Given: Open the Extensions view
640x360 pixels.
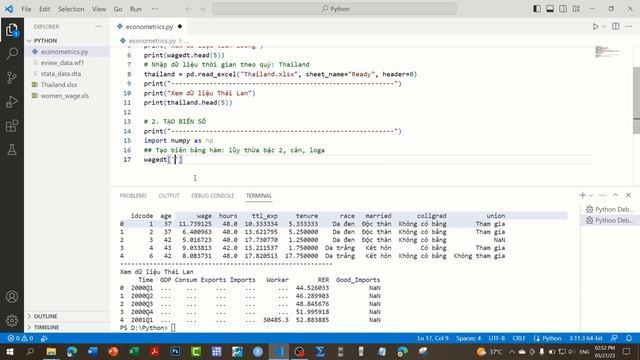Looking at the screenshot, I should coord(12,126).
